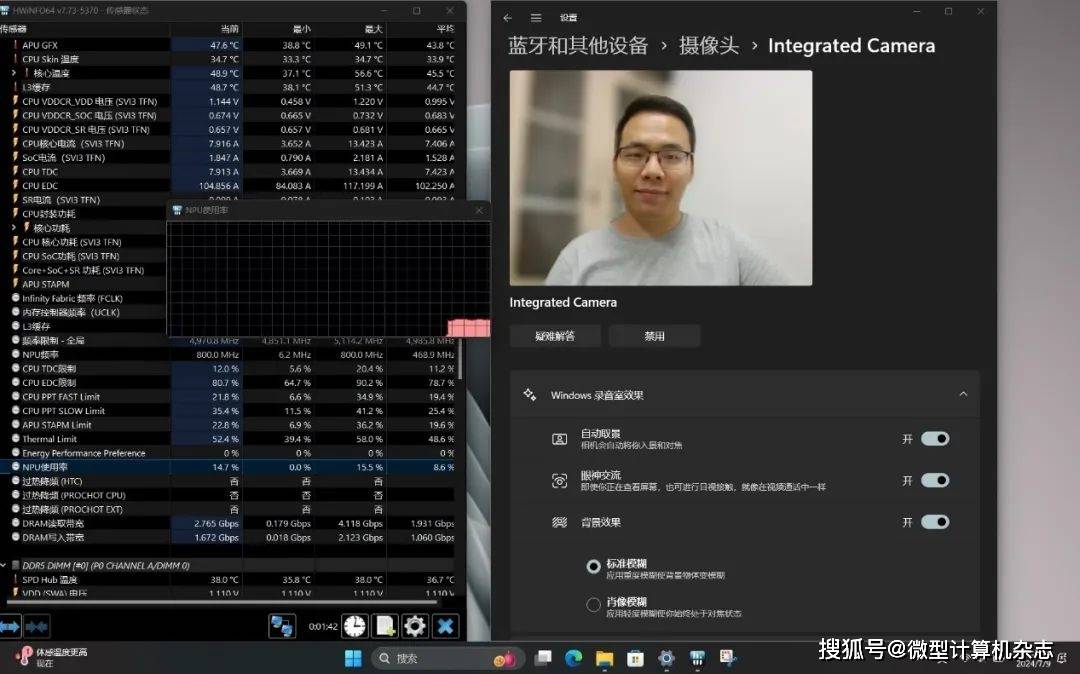
Task: Click the 禁用 button
Action: (654, 336)
